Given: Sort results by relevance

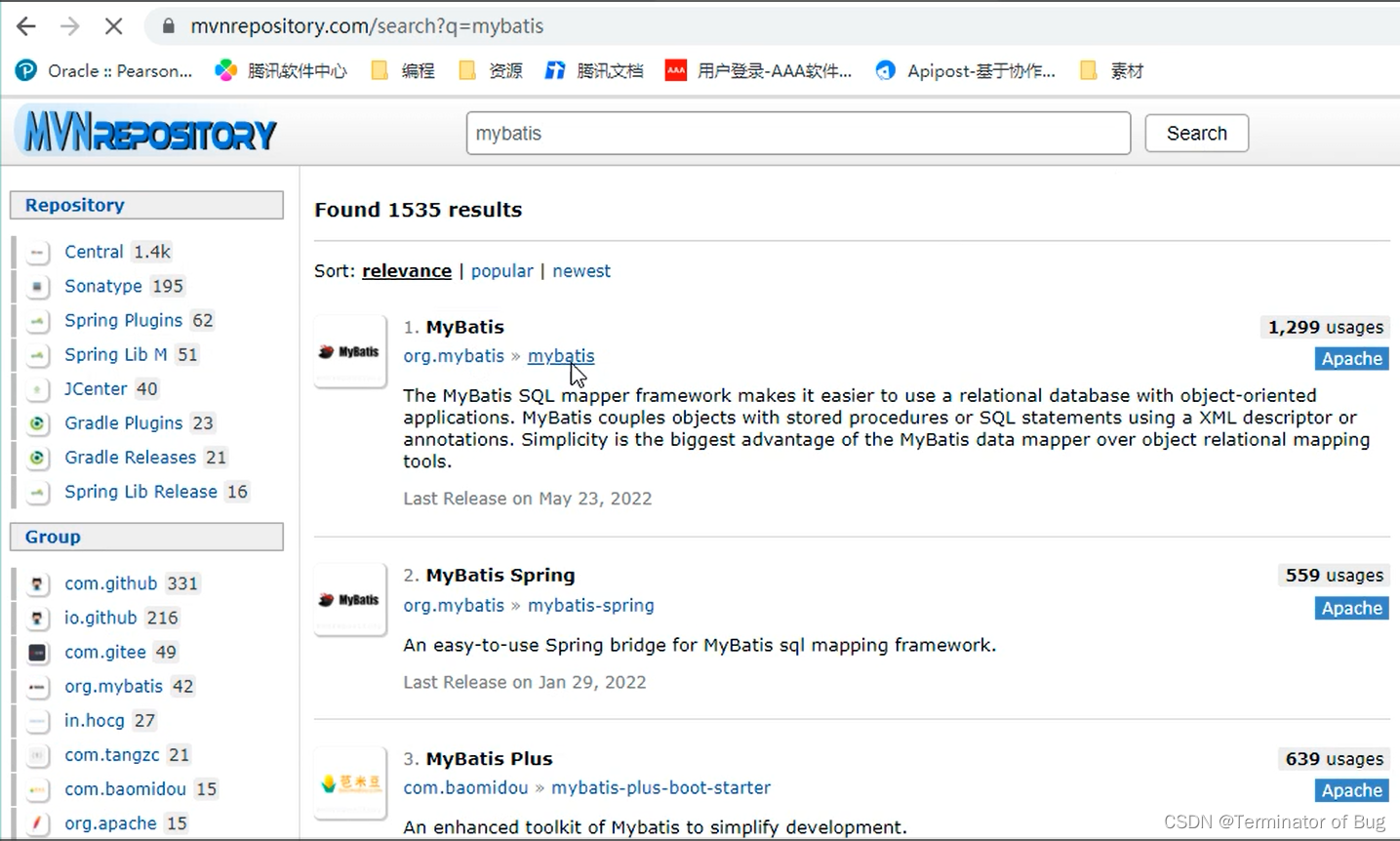Looking at the screenshot, I should (x=407, y=270).
